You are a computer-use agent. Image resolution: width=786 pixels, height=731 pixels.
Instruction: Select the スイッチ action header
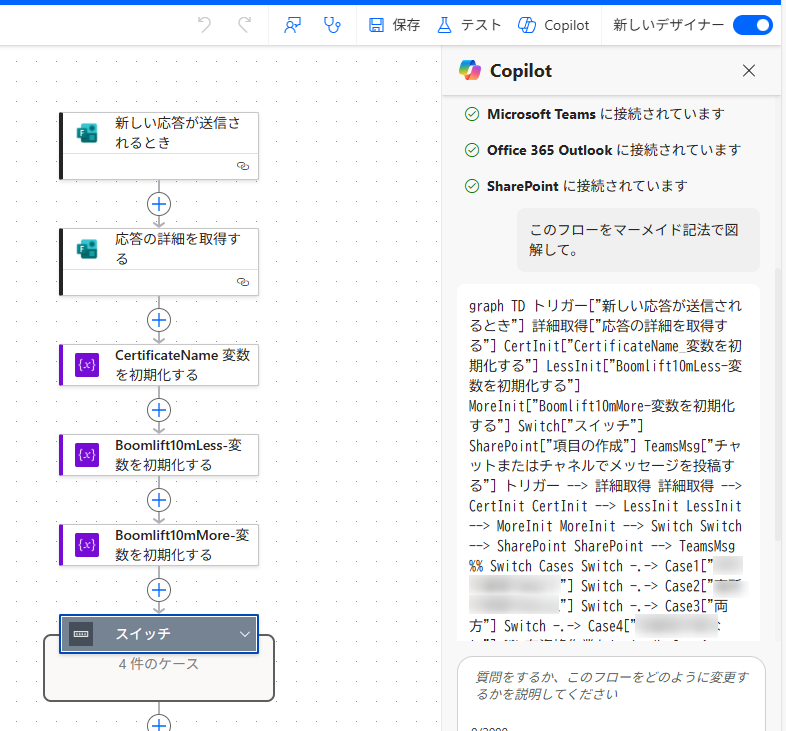tap(159, 634)
